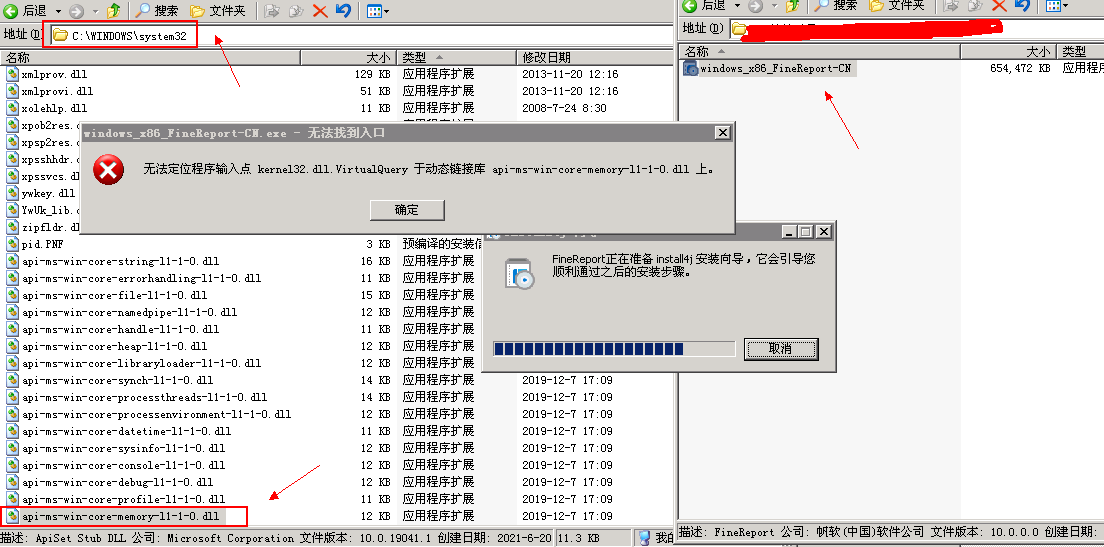Select api-ms-win-core-libraryloader-l1-1-0.dll file
This screenshot has height=547, width=1104.
point(142,363)
